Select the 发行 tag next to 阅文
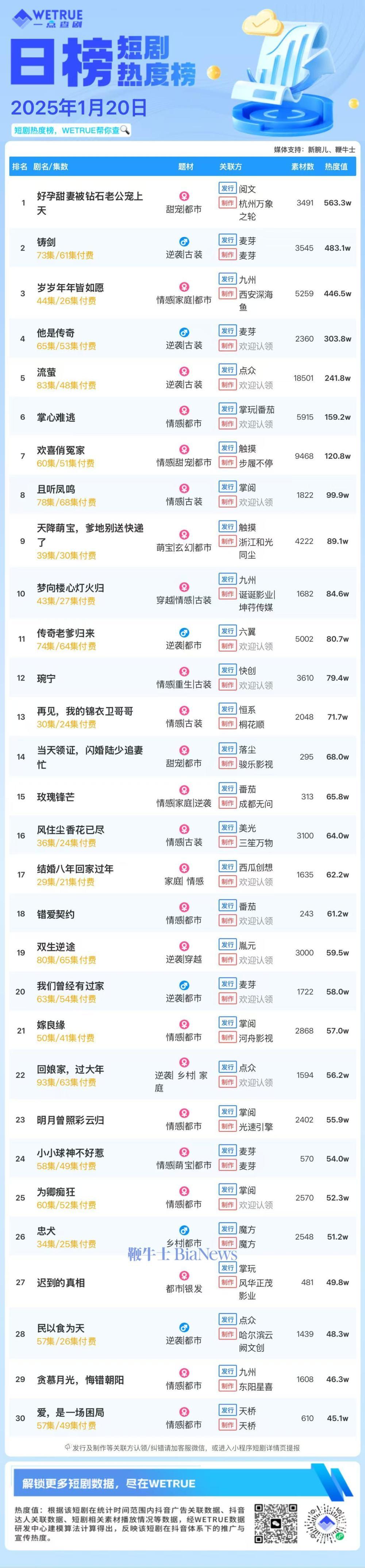This screenshot has width=365, height=1568. pos(227,189)
